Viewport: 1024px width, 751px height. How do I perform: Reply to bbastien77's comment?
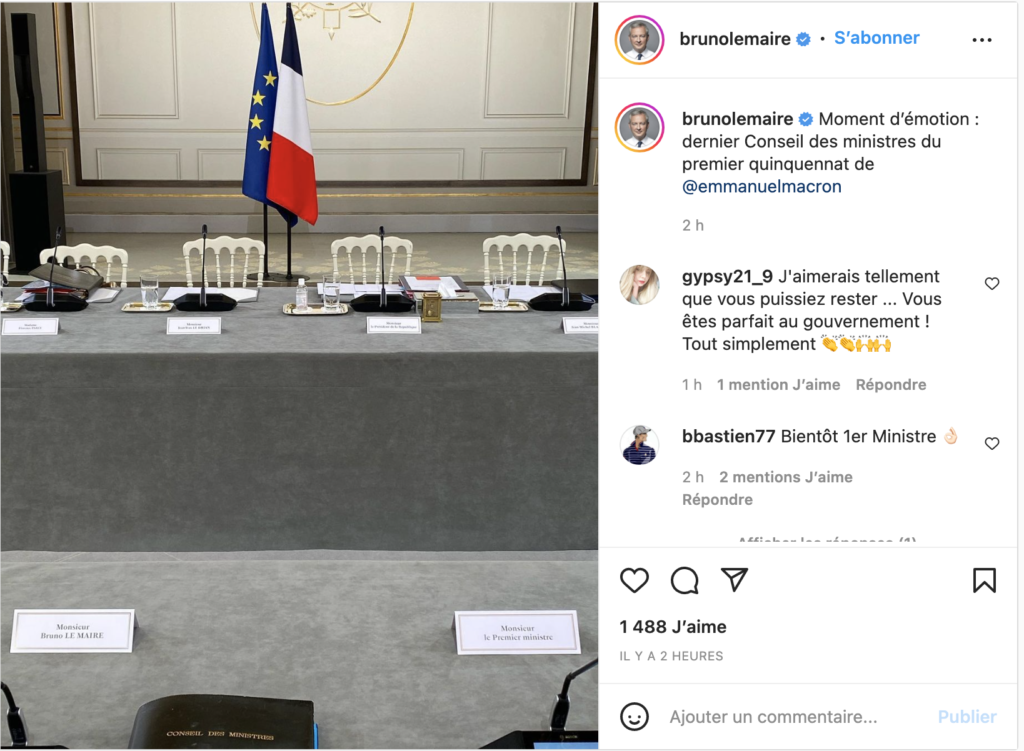pos(717,500)
